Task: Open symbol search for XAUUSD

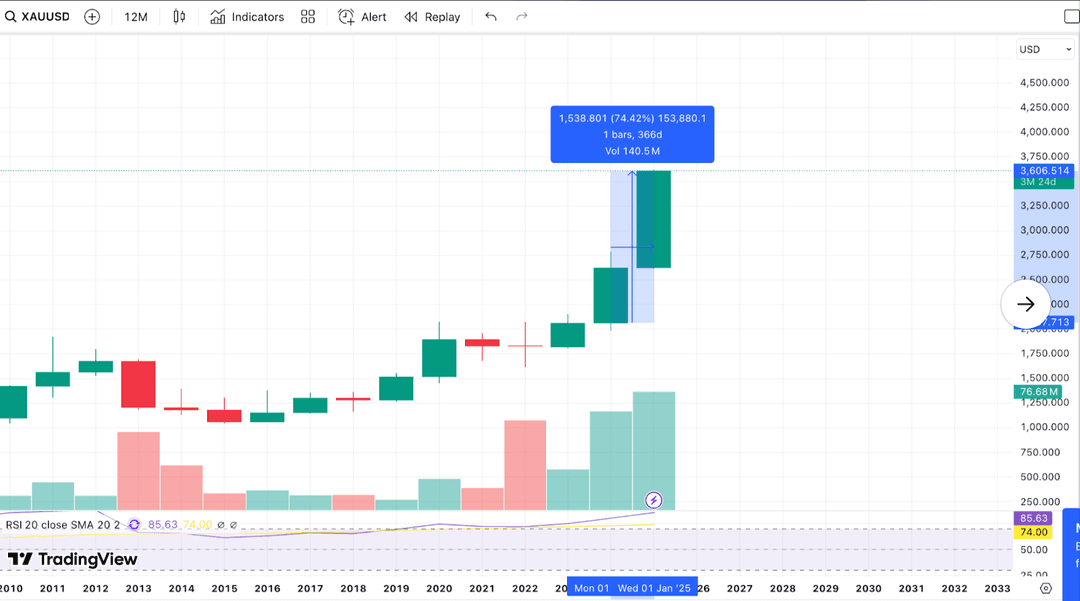Action: pyautogui.click(x=38, y=17)
